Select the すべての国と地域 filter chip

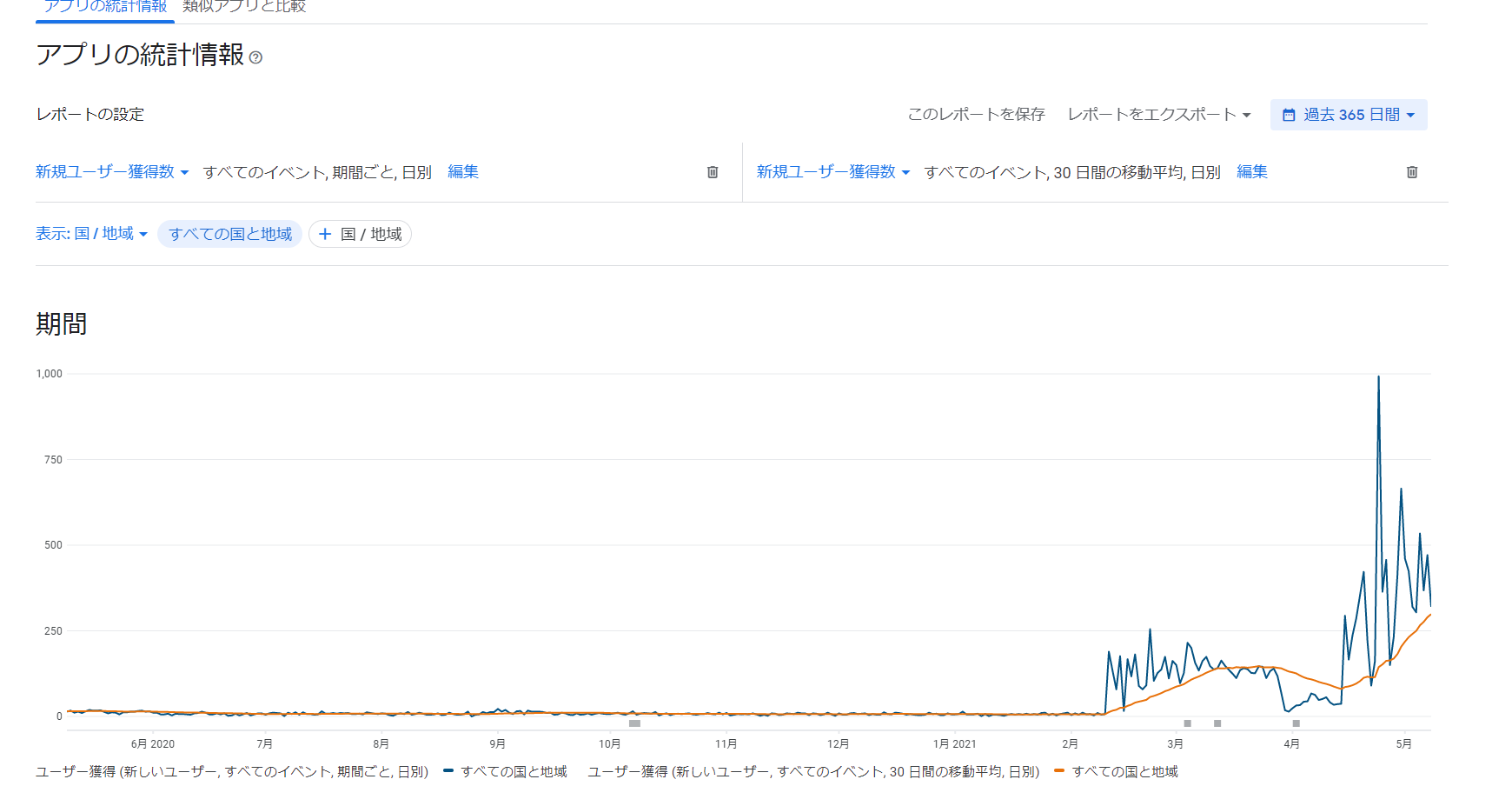[230, 234]
